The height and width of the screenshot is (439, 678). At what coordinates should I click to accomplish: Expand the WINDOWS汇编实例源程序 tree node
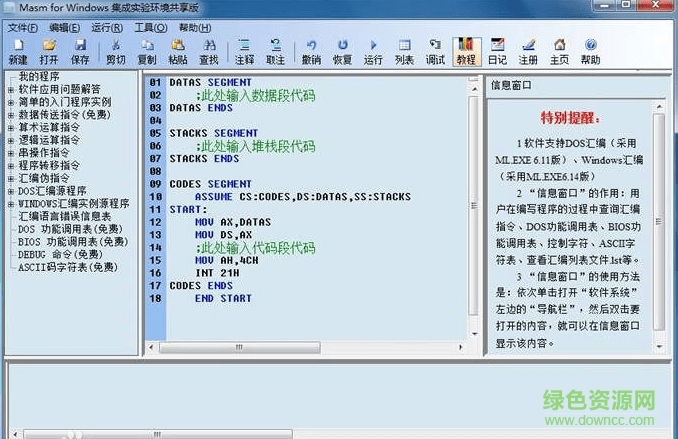[x=11, y=204]
